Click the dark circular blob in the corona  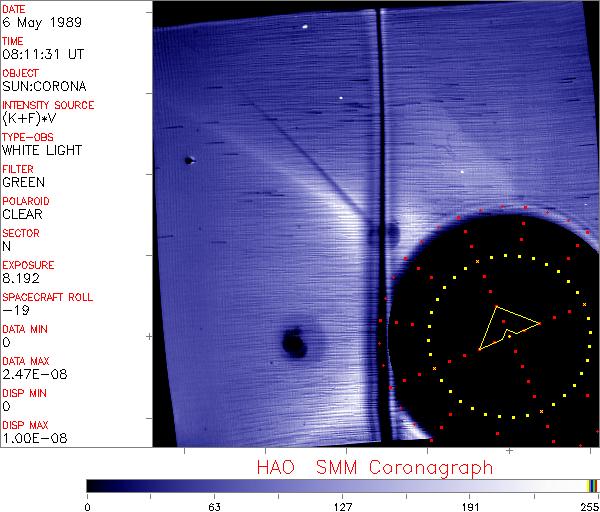[294, 343]
